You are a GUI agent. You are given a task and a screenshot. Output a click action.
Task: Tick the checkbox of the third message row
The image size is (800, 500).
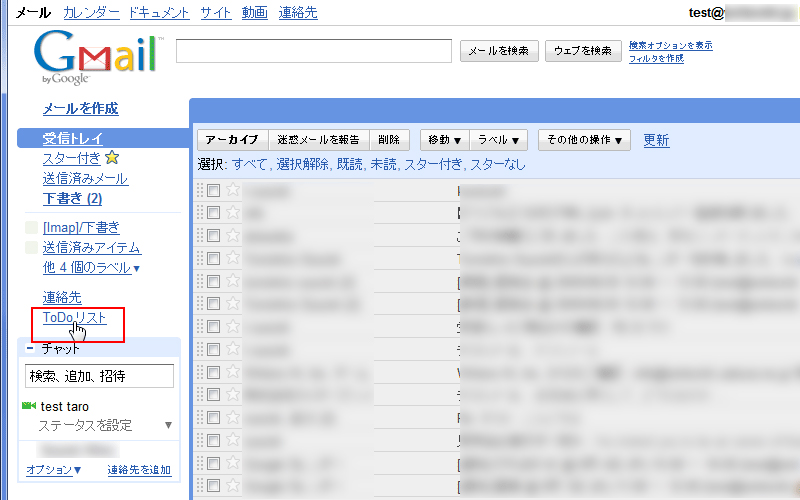coord(213,236)
